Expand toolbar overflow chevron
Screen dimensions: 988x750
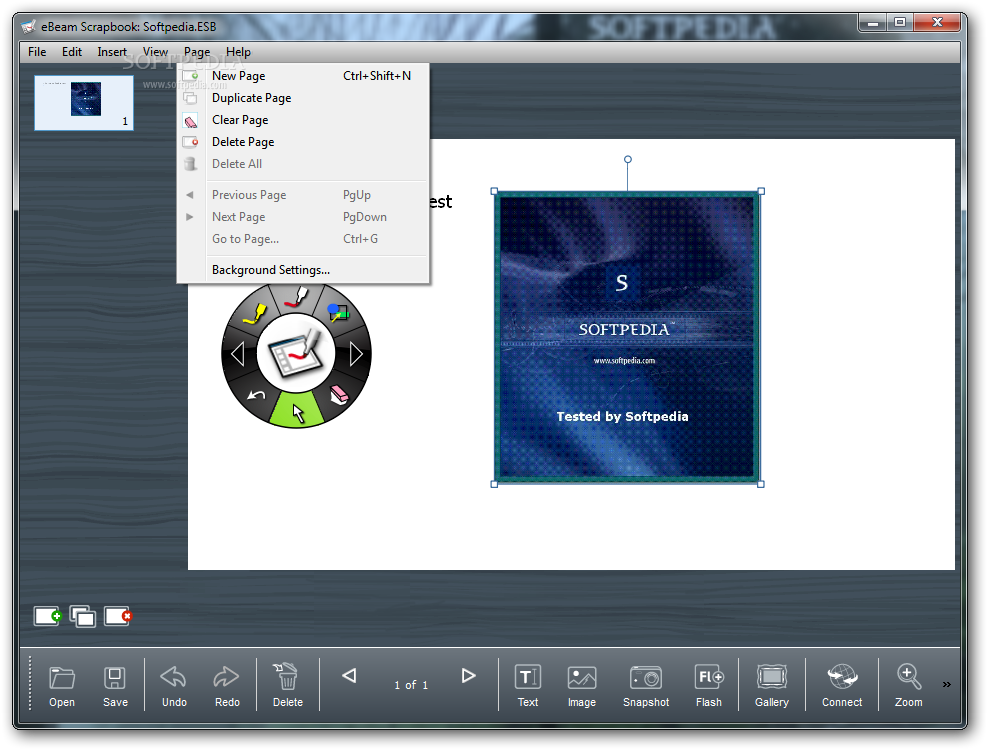pyautogui.click(x=946, y=684)
